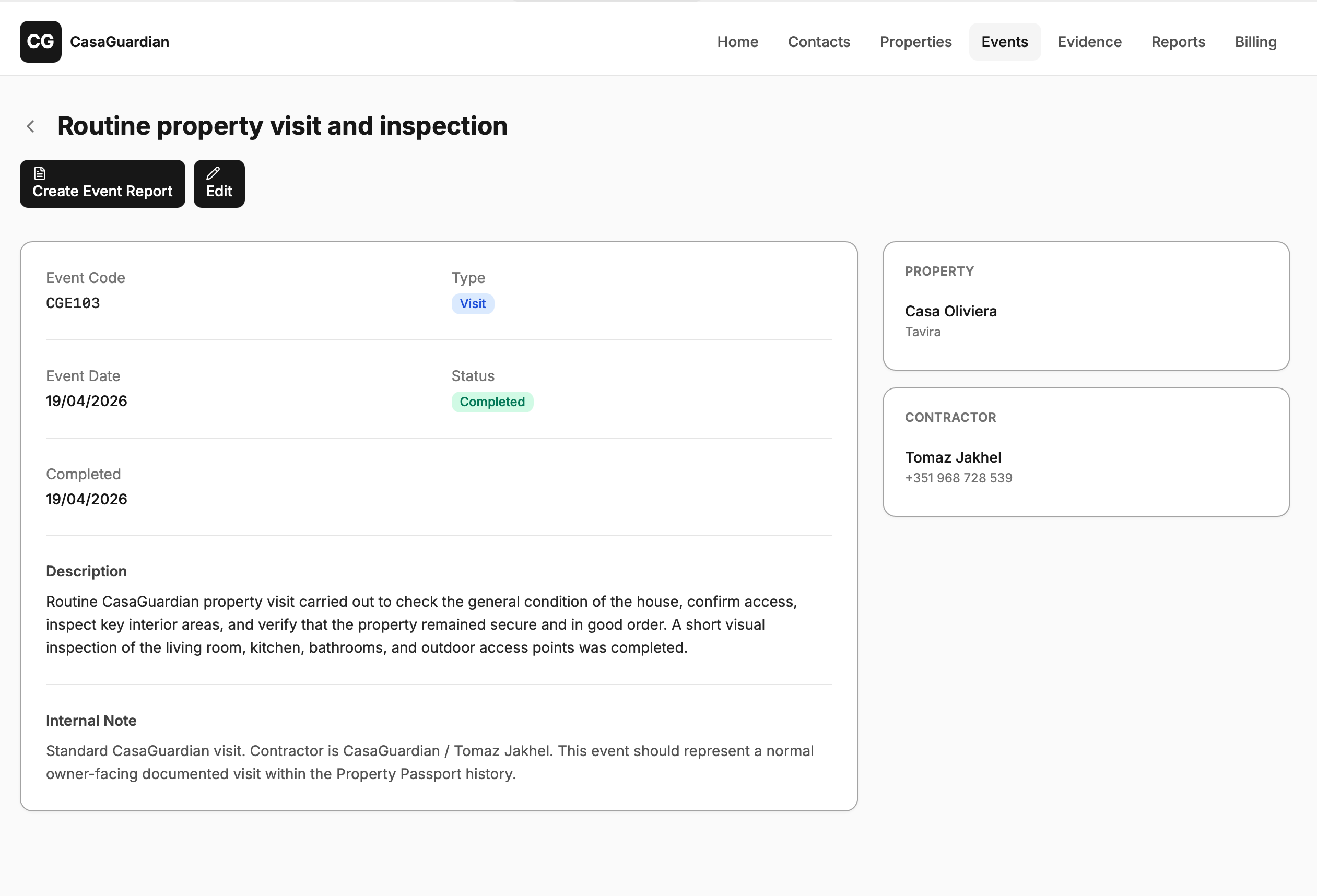Click the Completed date 19/04/2026
Screen dimensions: 1317x896
tap(87, 499)
